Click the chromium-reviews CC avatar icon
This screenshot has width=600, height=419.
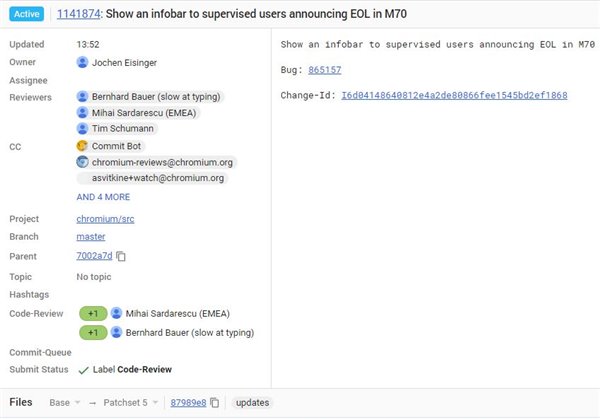pos(82,162)
